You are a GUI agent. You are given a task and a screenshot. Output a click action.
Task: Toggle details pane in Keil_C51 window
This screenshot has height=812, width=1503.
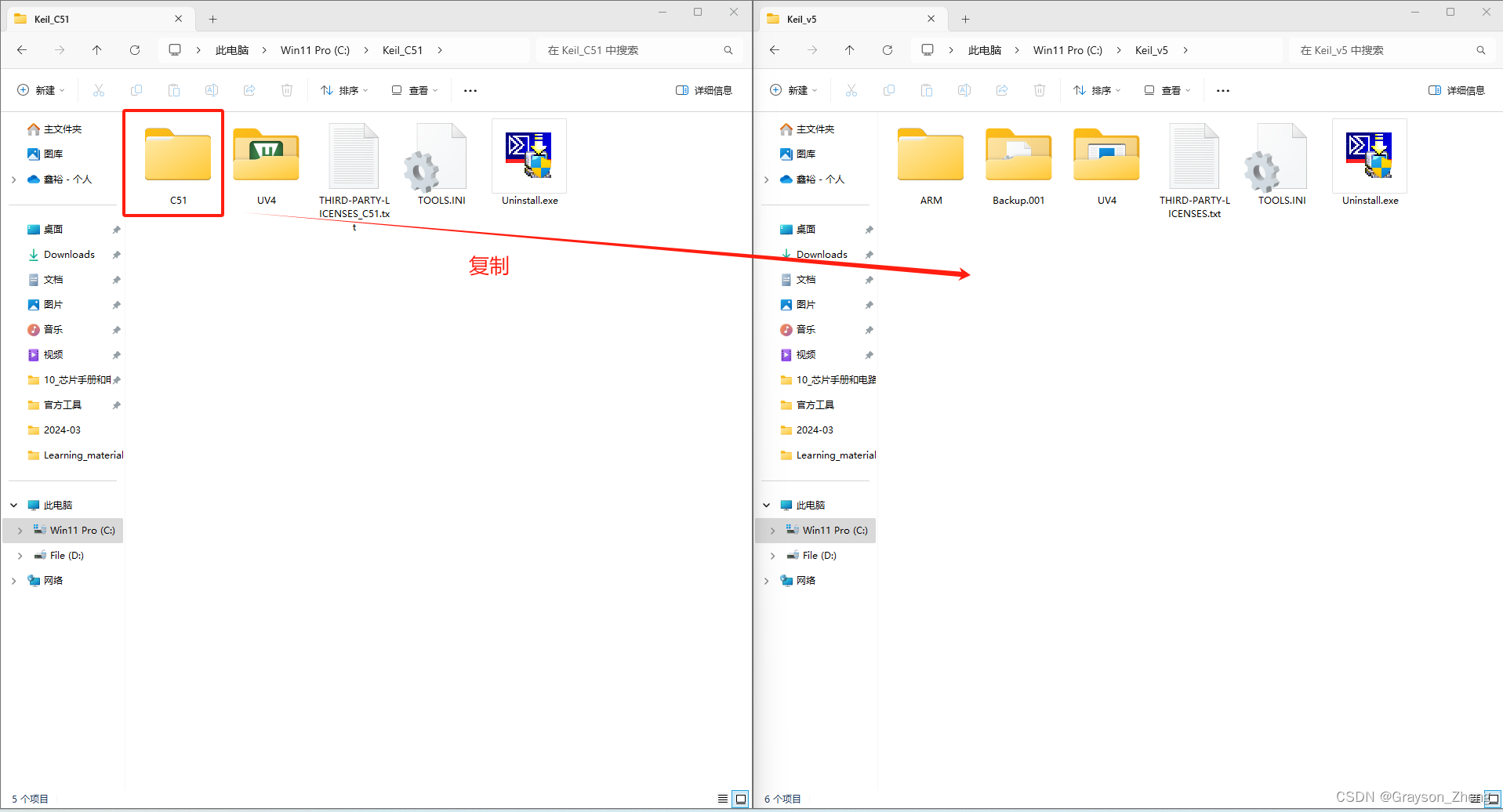pyautogui.click(x=704, y=90)
